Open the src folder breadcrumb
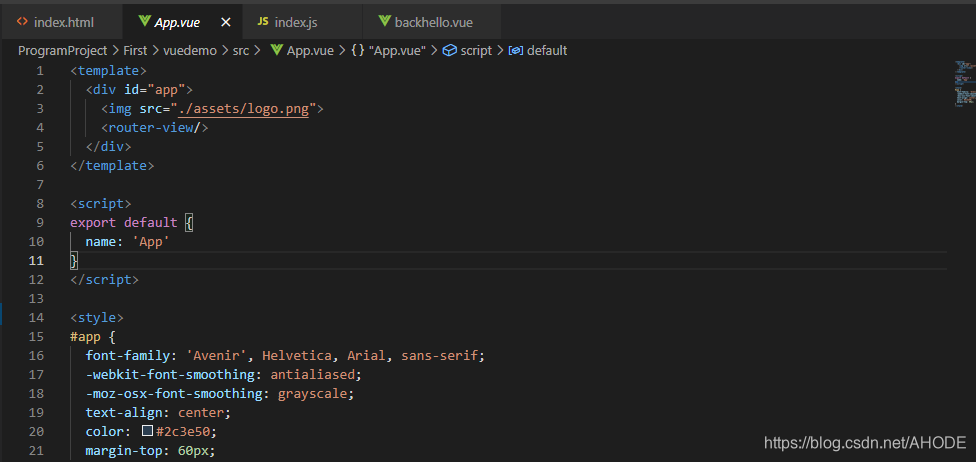976x462 pixels. click(x=241, y=50)
